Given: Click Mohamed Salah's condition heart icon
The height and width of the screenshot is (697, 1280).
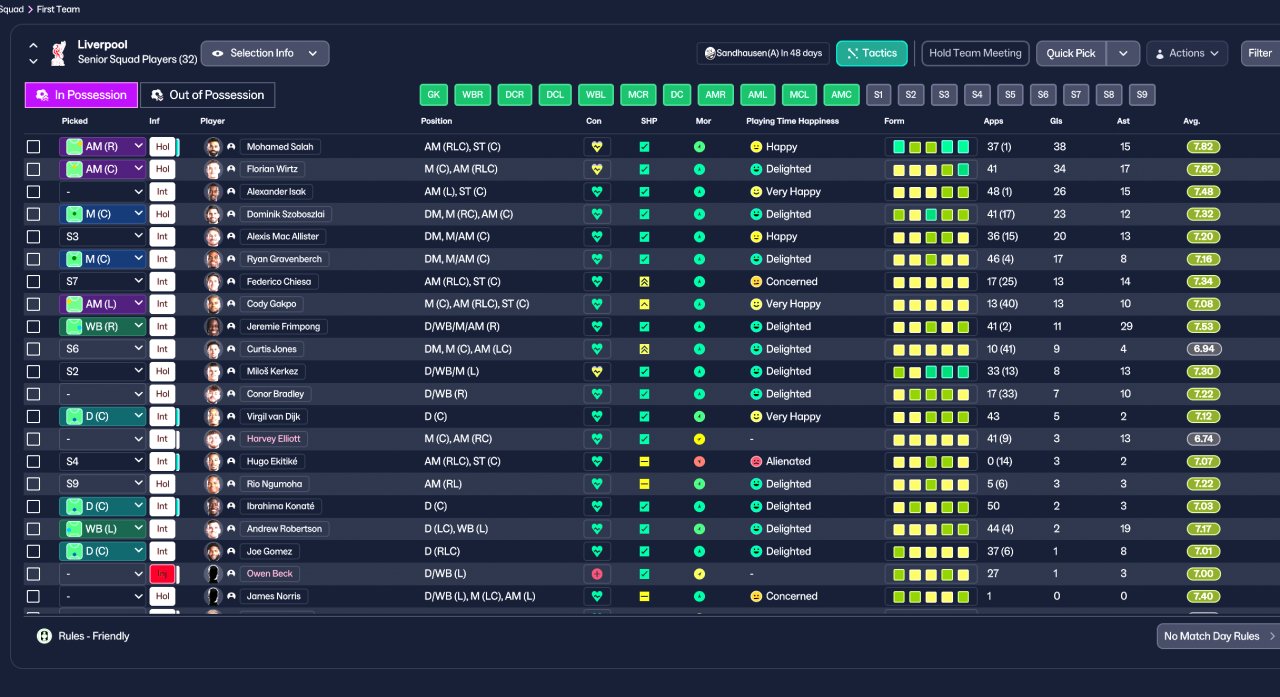Looking at the screenshot, I should tap(598, 146).
